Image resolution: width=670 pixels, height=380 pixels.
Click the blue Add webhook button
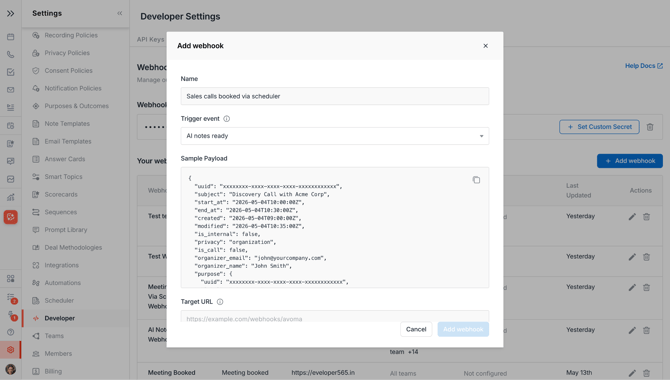coord(630,161)
